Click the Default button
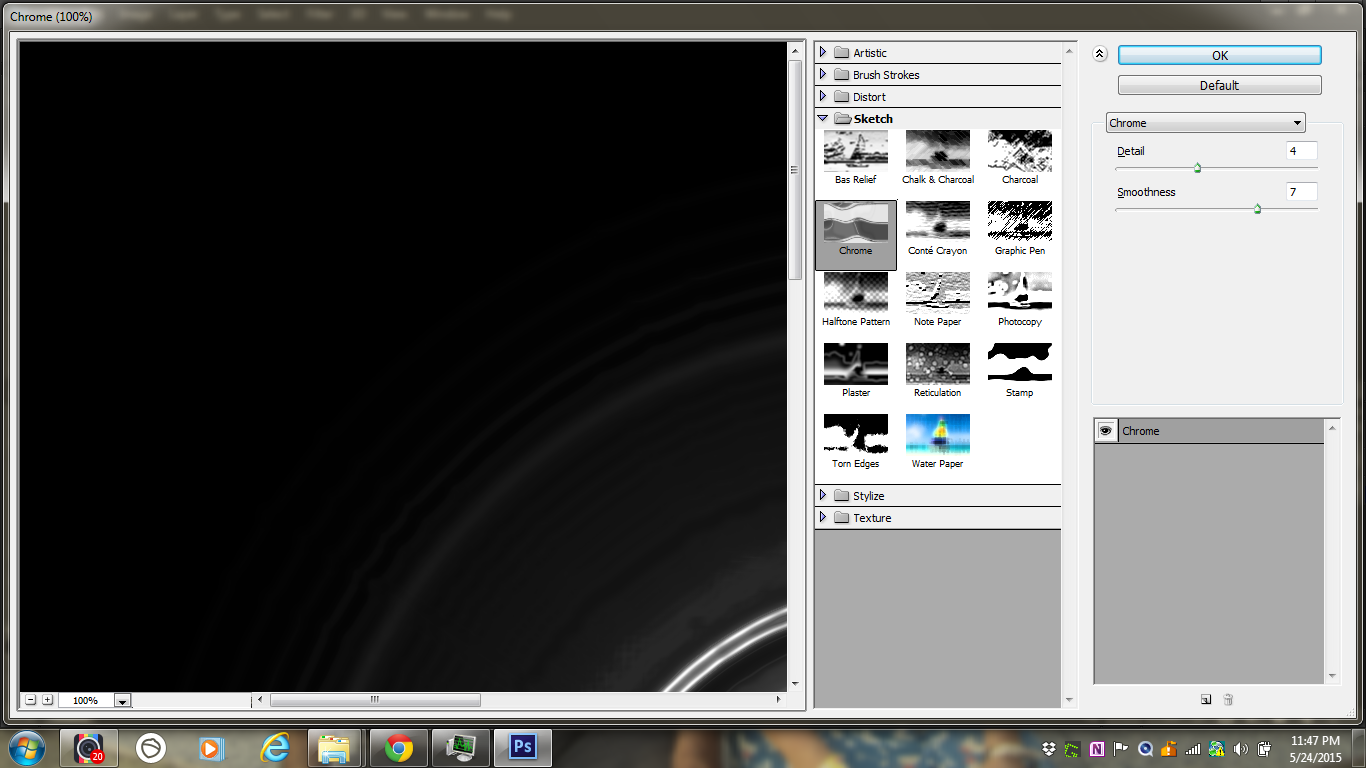1366x768 pixels. [x=1219, y=86]
